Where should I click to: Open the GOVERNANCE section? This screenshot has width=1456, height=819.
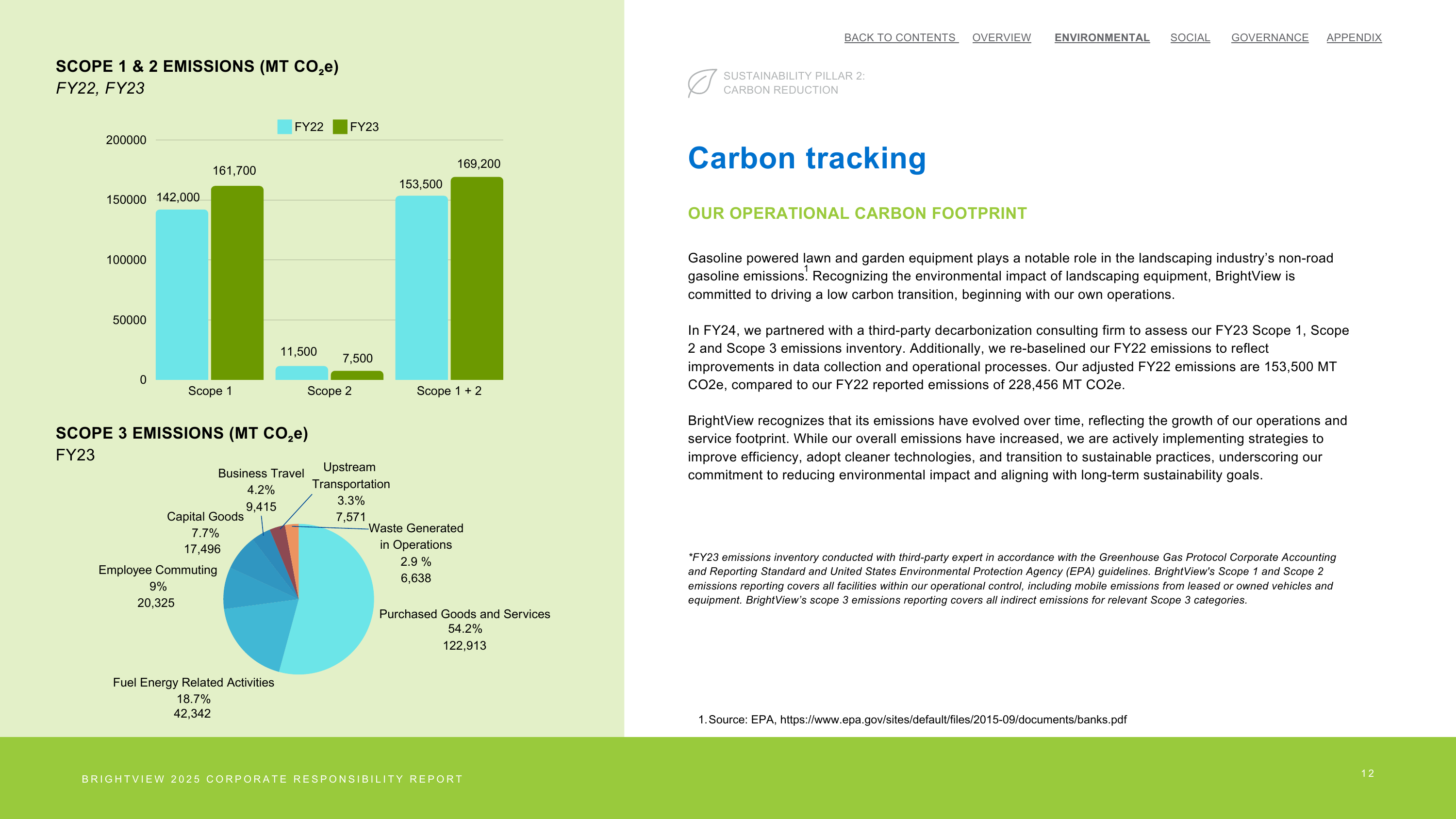pyautogui.click(x=1270, y=37)
